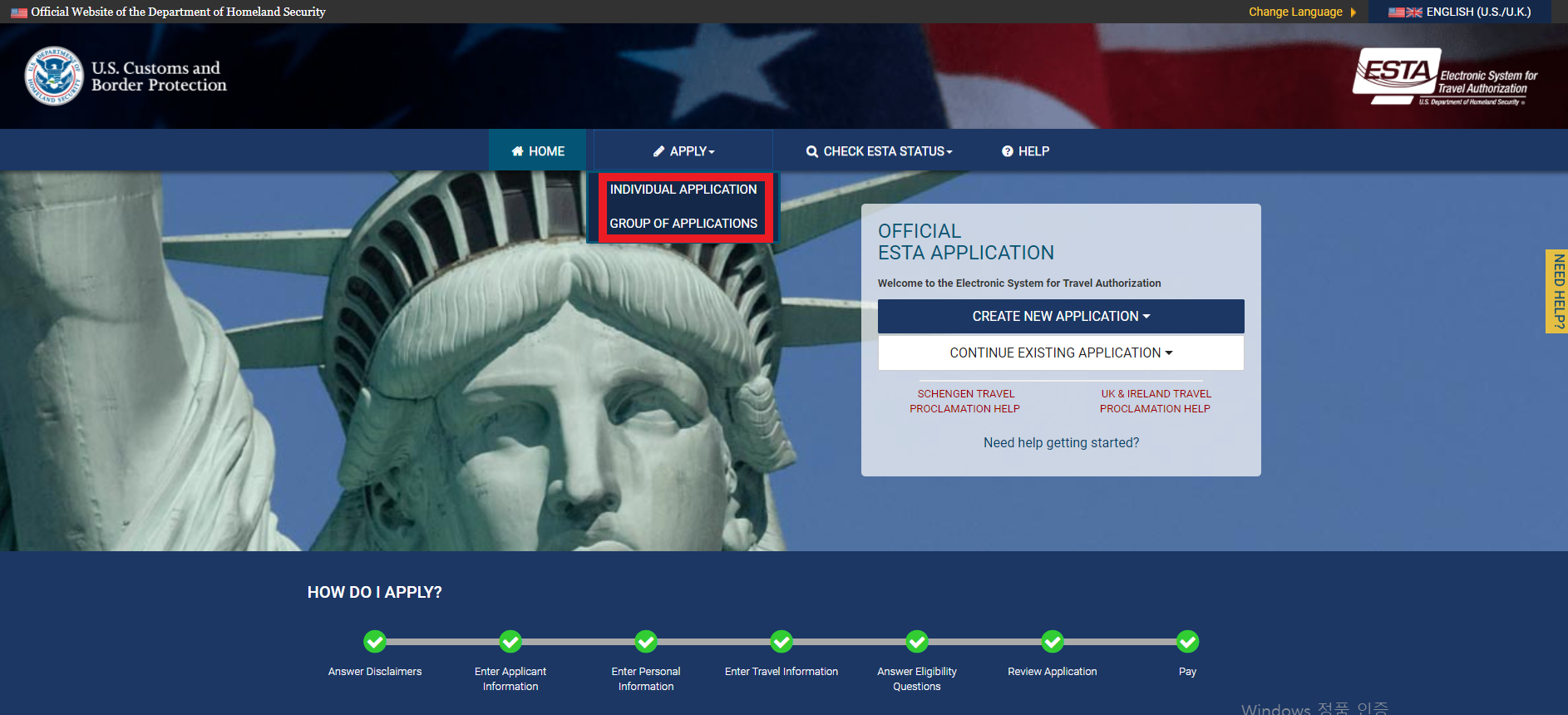The height and width of the screenshot is (715, 1568).
Task: Click the Enter Applicant Information step label
Action: 510,679
